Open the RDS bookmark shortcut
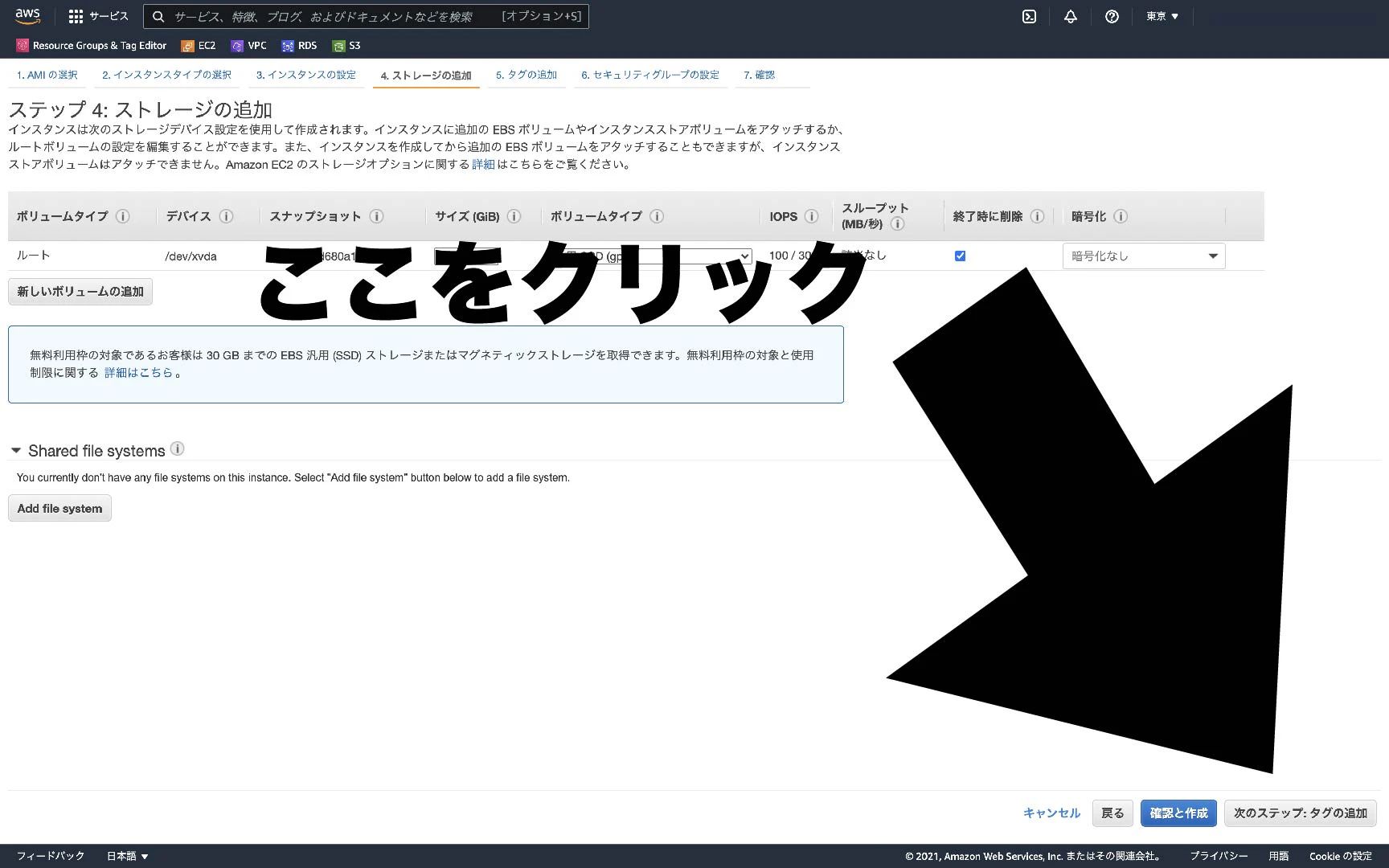 coord(299,46)
